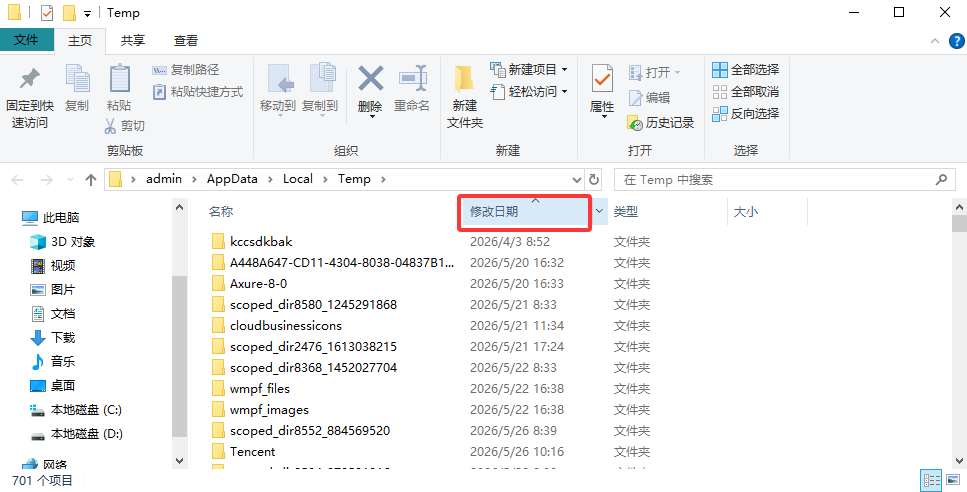Click 全部取消 select none

(x=746, y=91)
